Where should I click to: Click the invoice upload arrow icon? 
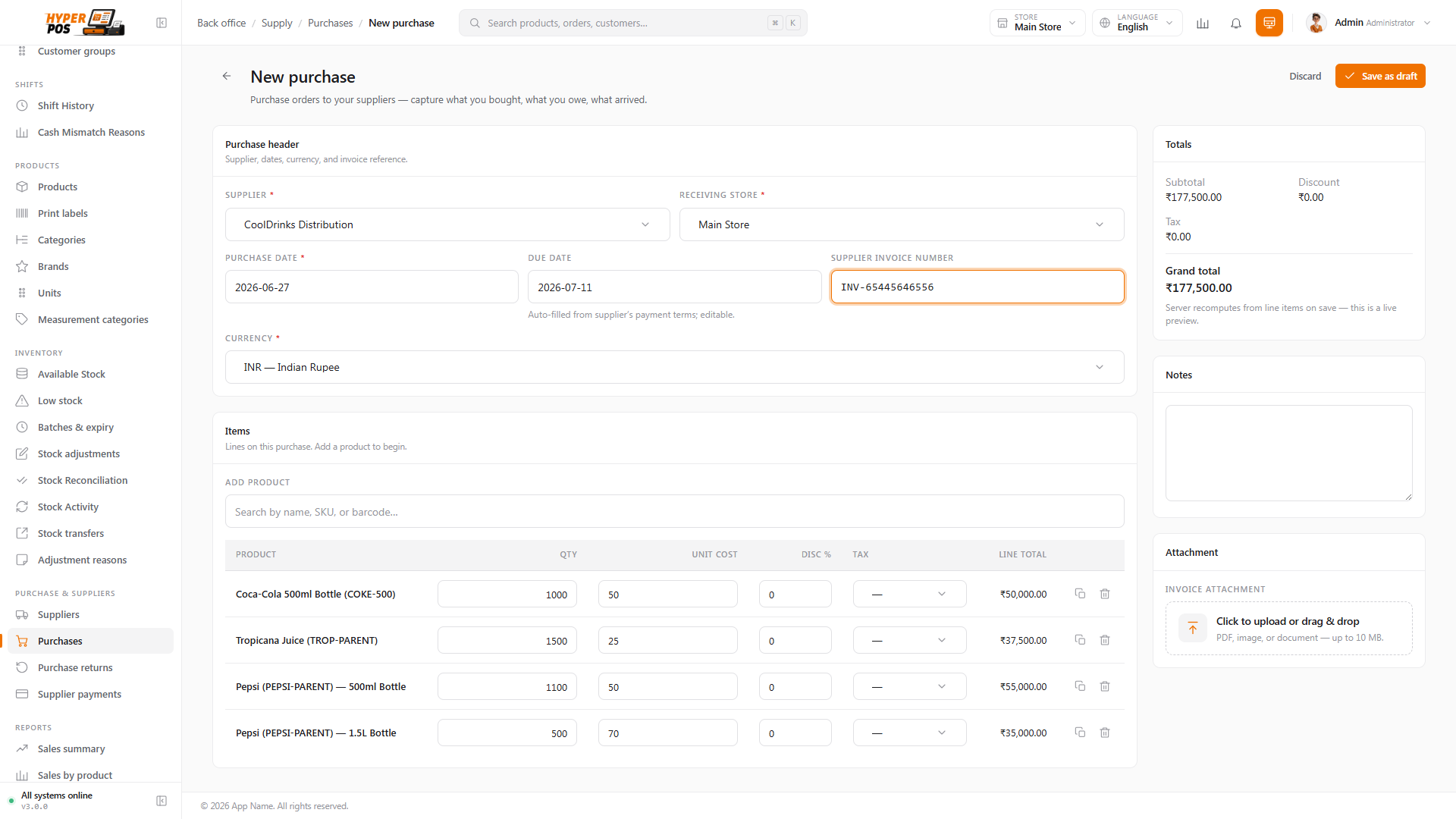pyautogui.click(x=1193, y=628)
